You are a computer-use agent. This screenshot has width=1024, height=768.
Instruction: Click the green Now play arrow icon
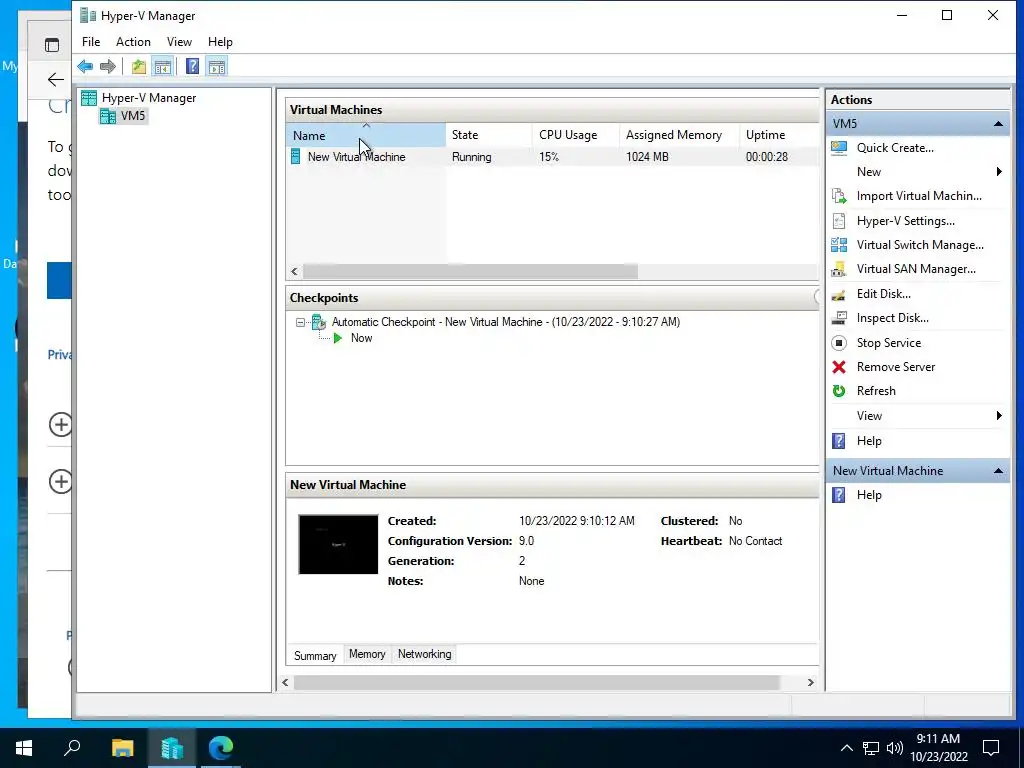pos(338,338)
